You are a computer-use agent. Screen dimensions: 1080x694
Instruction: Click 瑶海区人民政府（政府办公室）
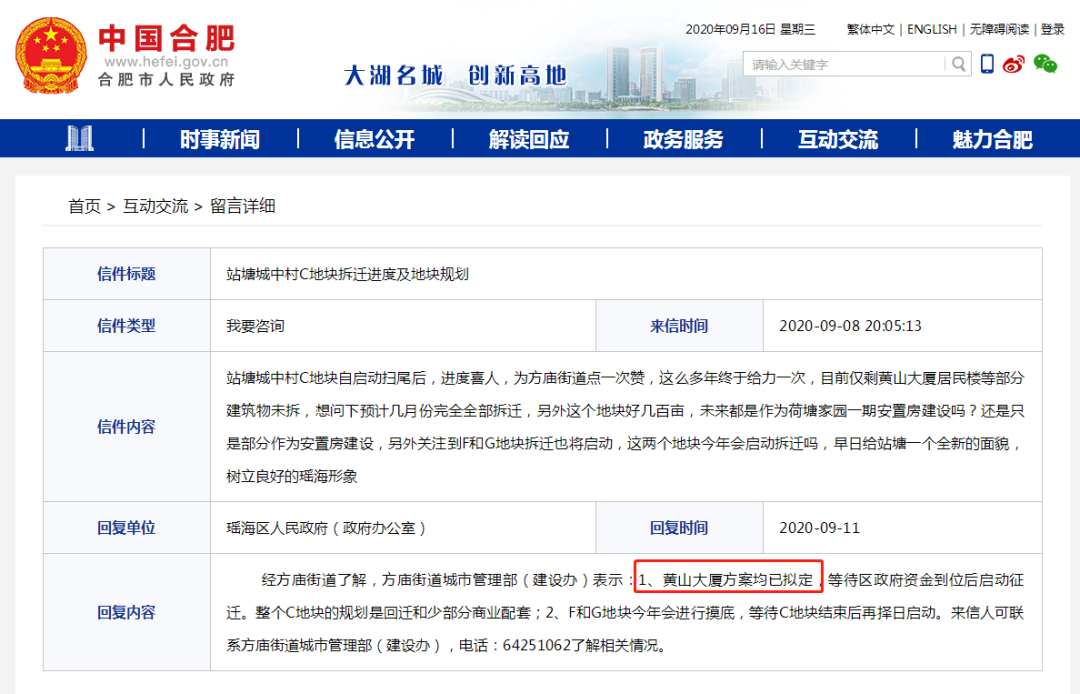click(326, 527)
